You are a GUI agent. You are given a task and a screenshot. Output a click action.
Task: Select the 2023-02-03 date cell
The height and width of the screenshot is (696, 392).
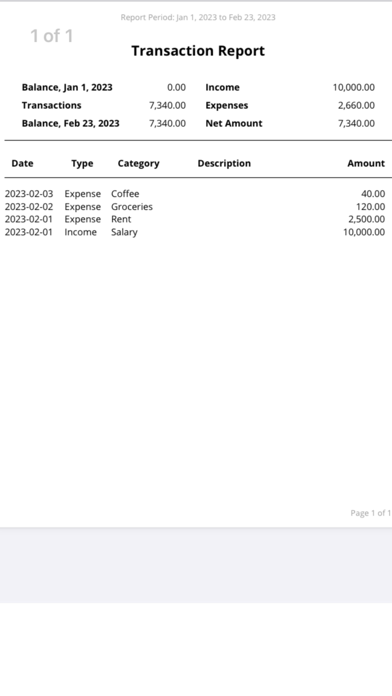pyautogui.click(x=29, y=194)
